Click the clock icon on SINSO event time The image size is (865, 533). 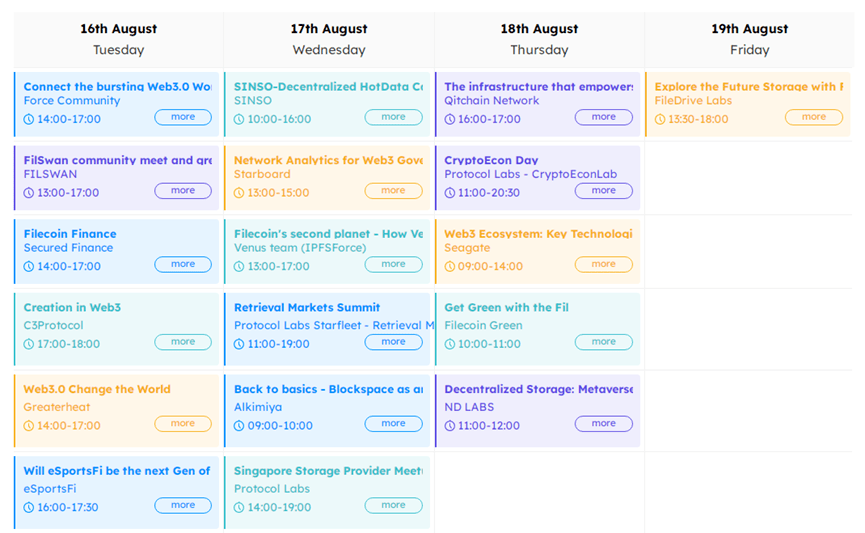(239, 119)
